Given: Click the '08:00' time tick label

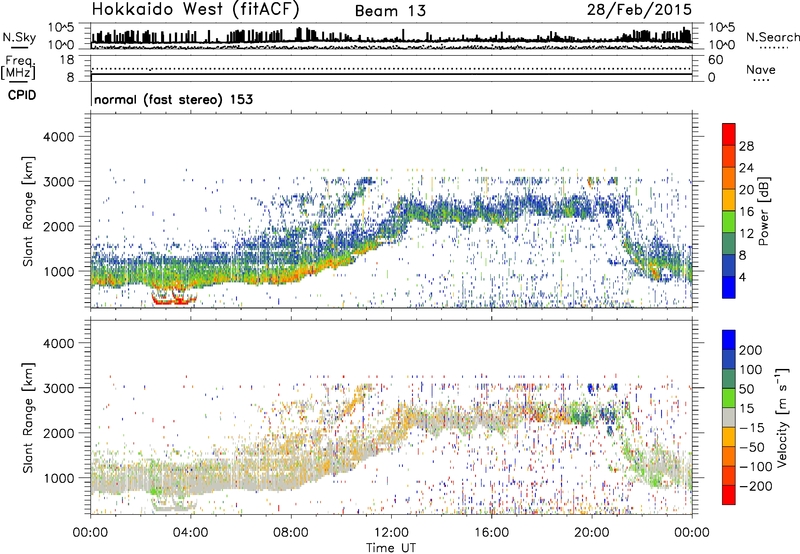Looking at the screenshot, I should point(291,533).
